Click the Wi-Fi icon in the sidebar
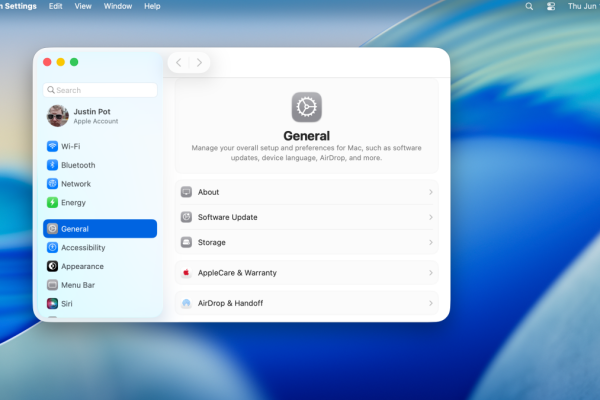Image resolution: width=600 pixels, height=400 pixels. coord(52,146)
